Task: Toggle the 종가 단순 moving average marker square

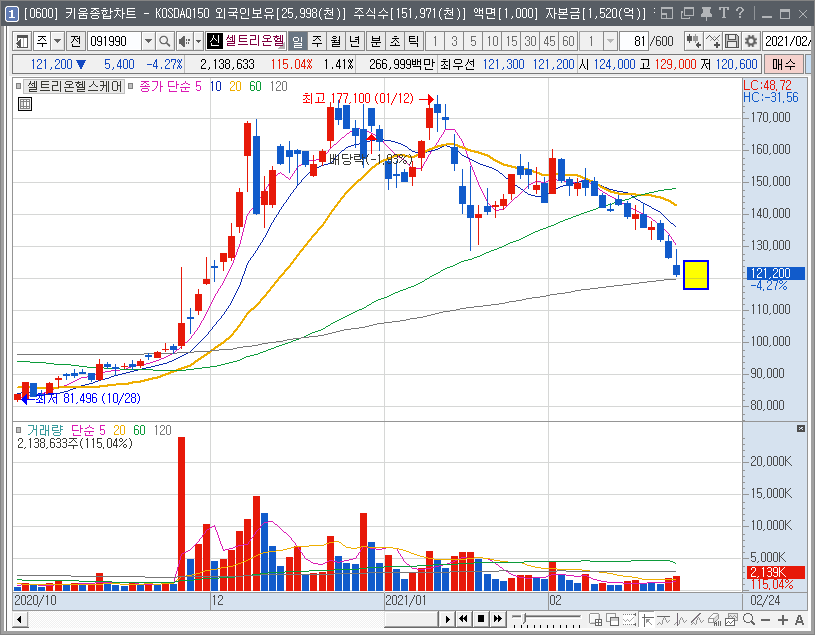Action: [130, 86]
